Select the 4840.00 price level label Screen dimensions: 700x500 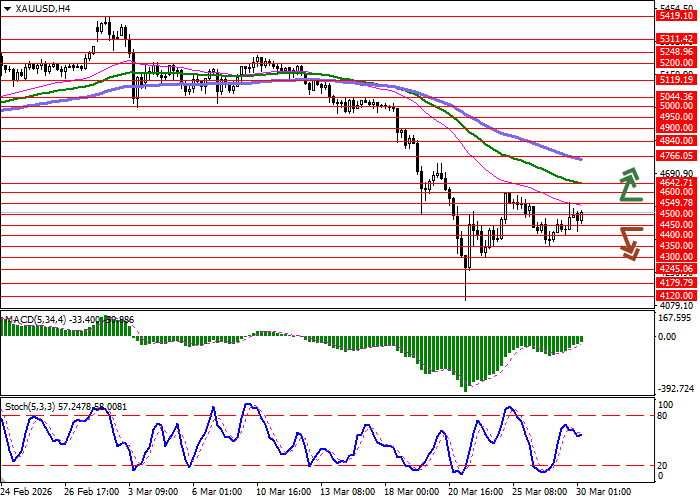676,141
